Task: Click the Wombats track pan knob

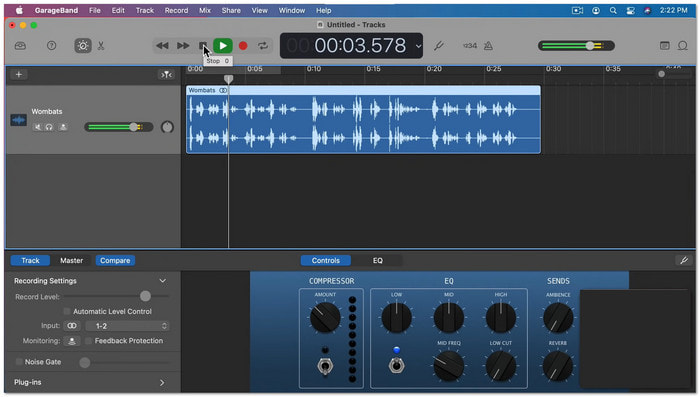Action: (x=167, y=127)
